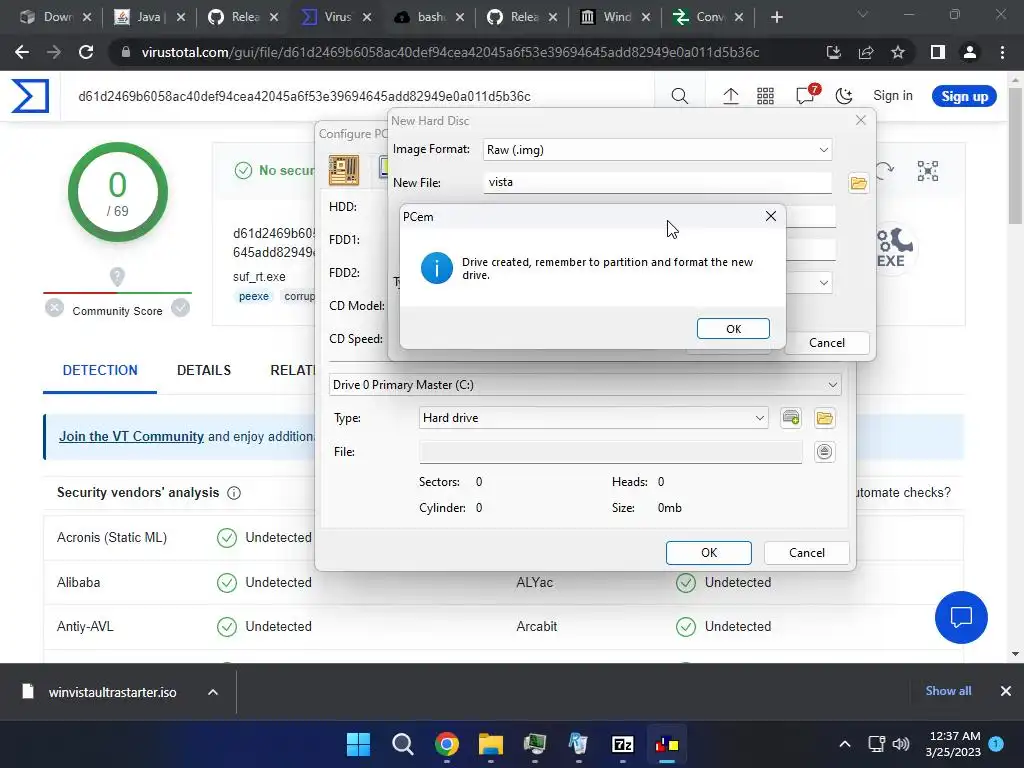
Task: Click the Sign up button
Action: tap(964, 96)
